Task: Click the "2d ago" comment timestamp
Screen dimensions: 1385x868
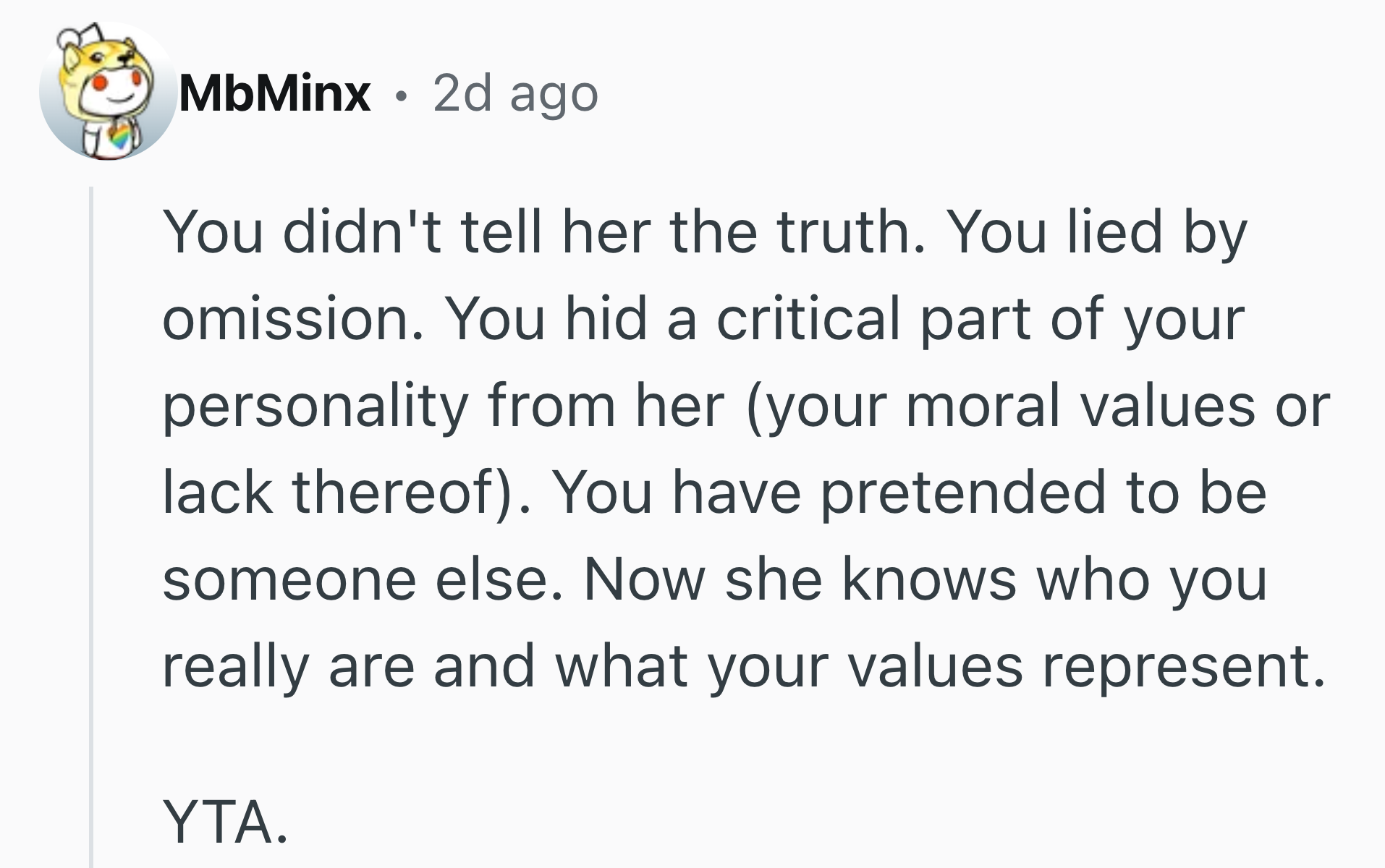Action: pos(515,94)
